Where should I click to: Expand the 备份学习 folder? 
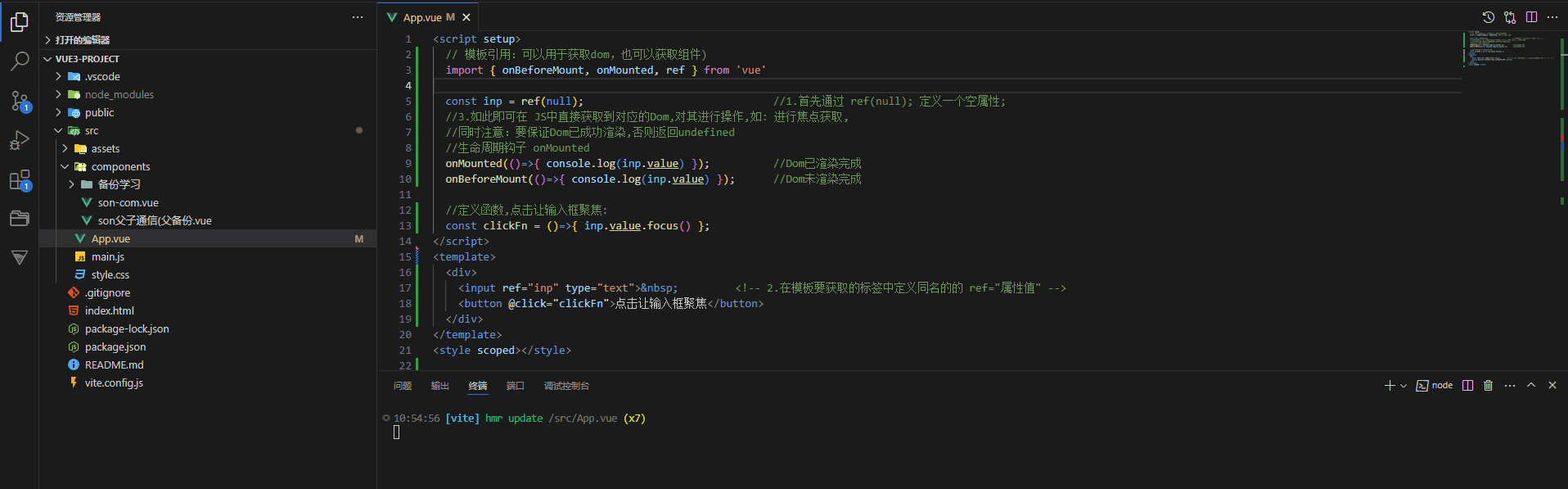[x=208, y=184]
